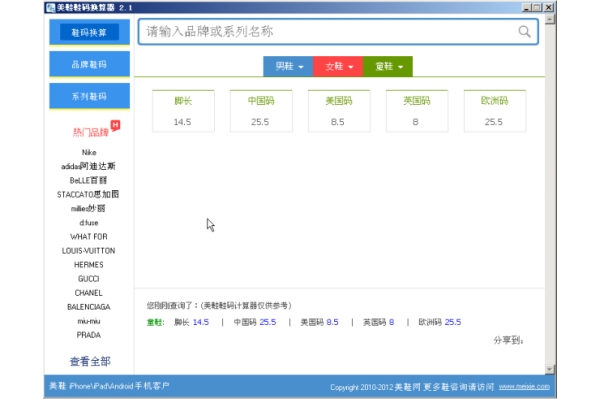Open the HERMES brand link

[89, 265]
